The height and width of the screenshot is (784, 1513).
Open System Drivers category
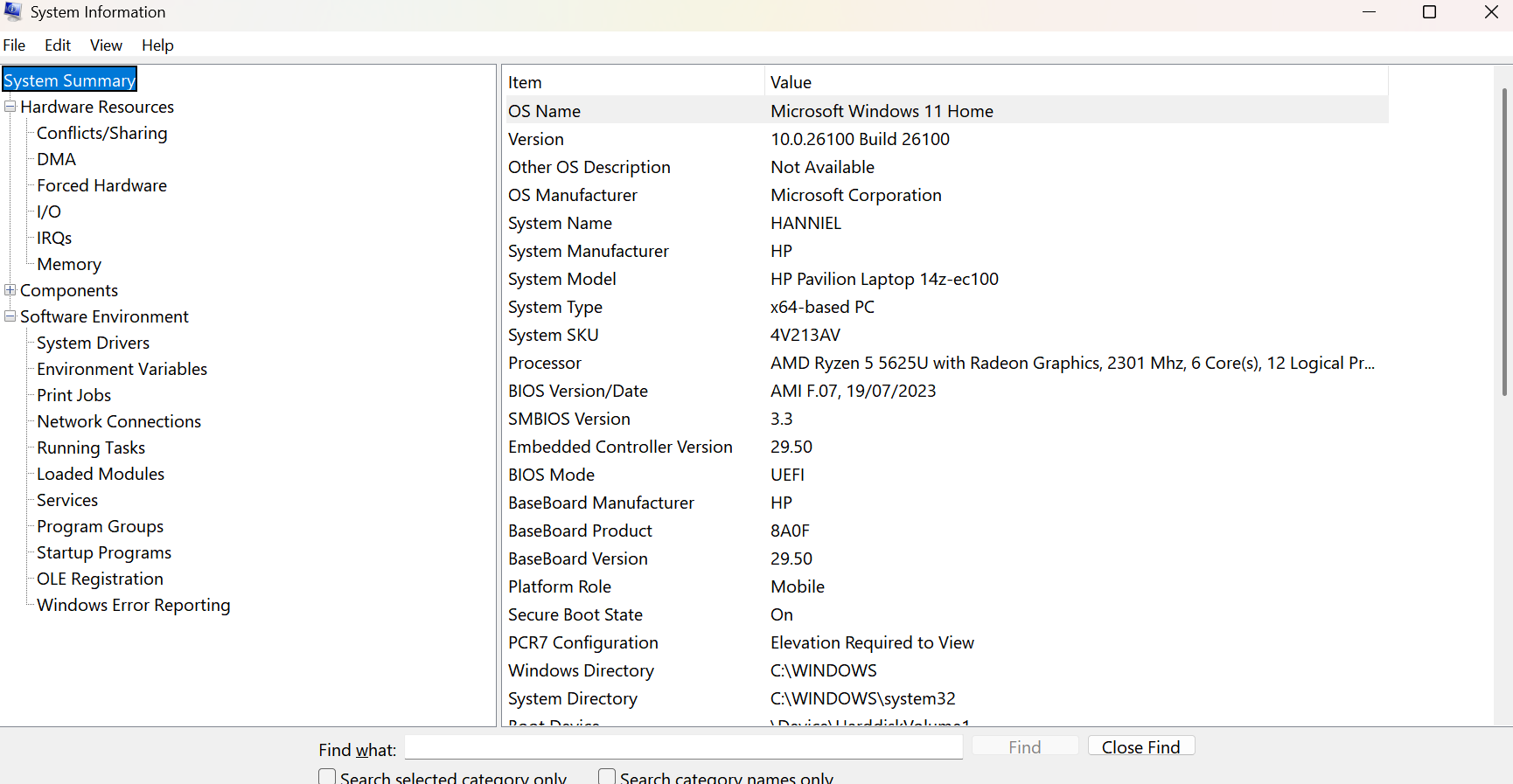click(93, 343)
